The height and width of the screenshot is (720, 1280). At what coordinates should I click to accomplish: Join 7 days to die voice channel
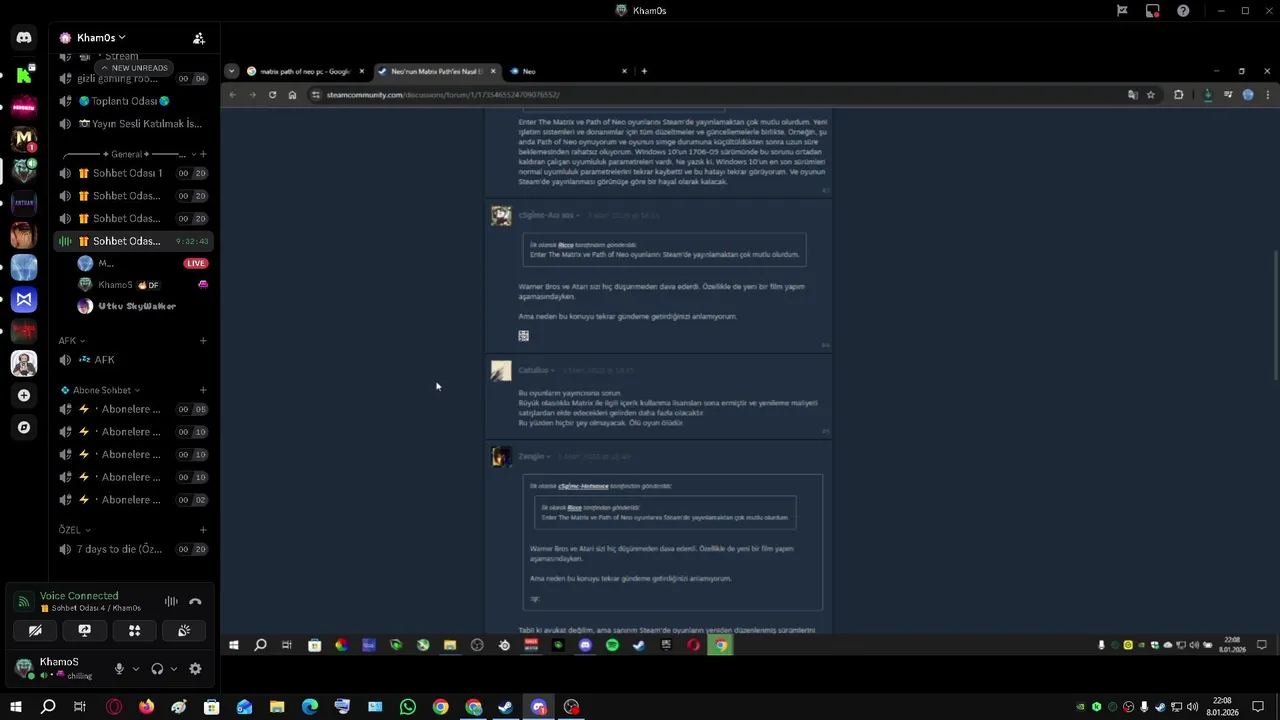click(x=132, y=549)
